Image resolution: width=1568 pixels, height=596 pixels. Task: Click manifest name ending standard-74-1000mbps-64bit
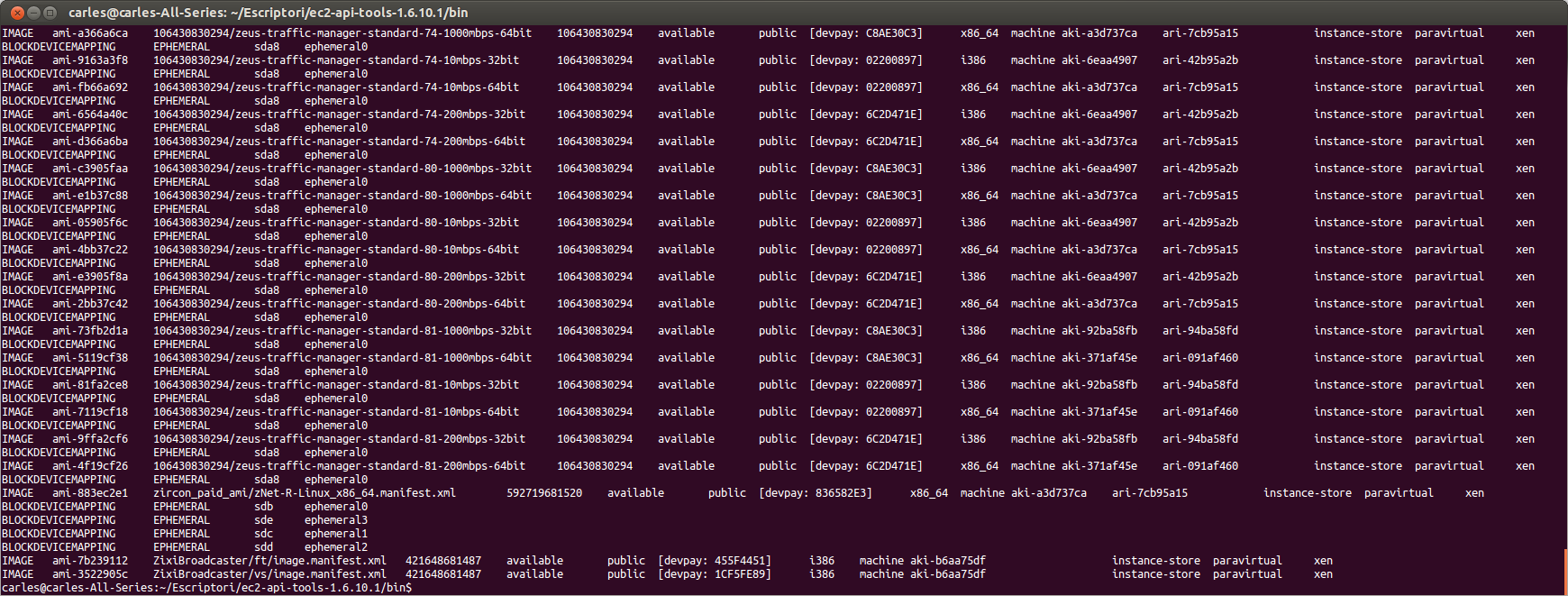[342, 33]
